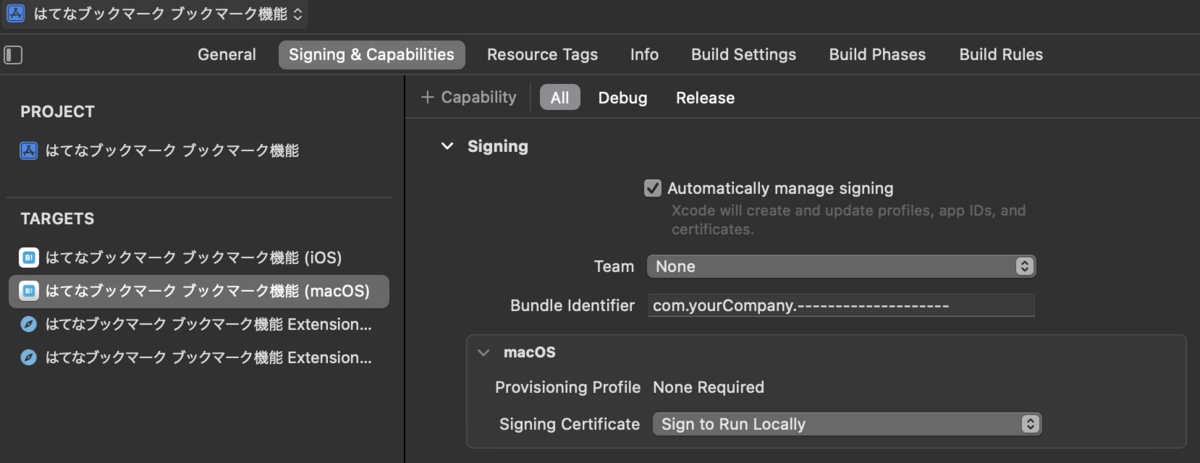Click the second Extension target compass icon
The width and height of the screenshot is (1200, 463).
[29, 357]
